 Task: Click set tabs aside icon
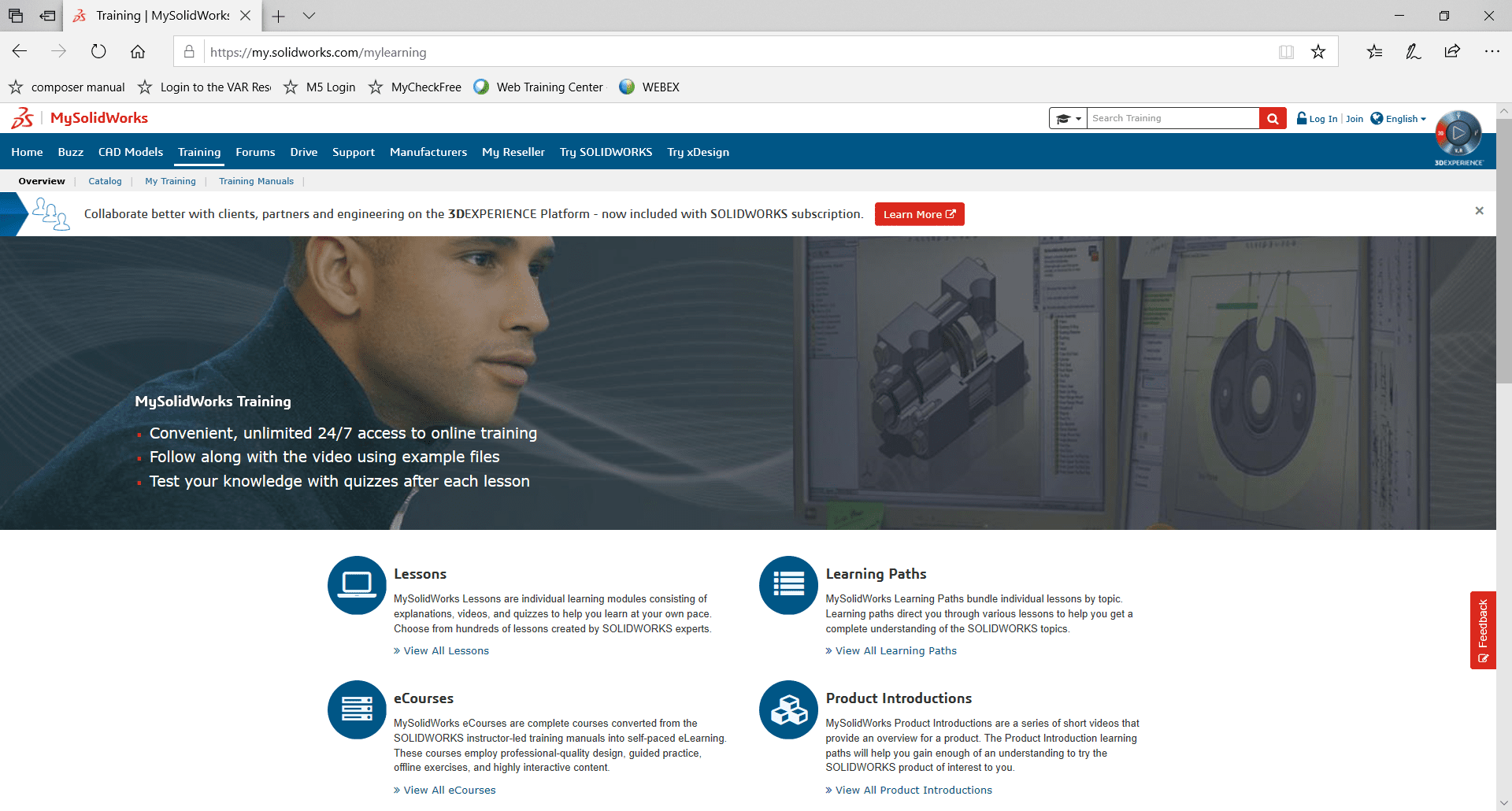(48, 16)
